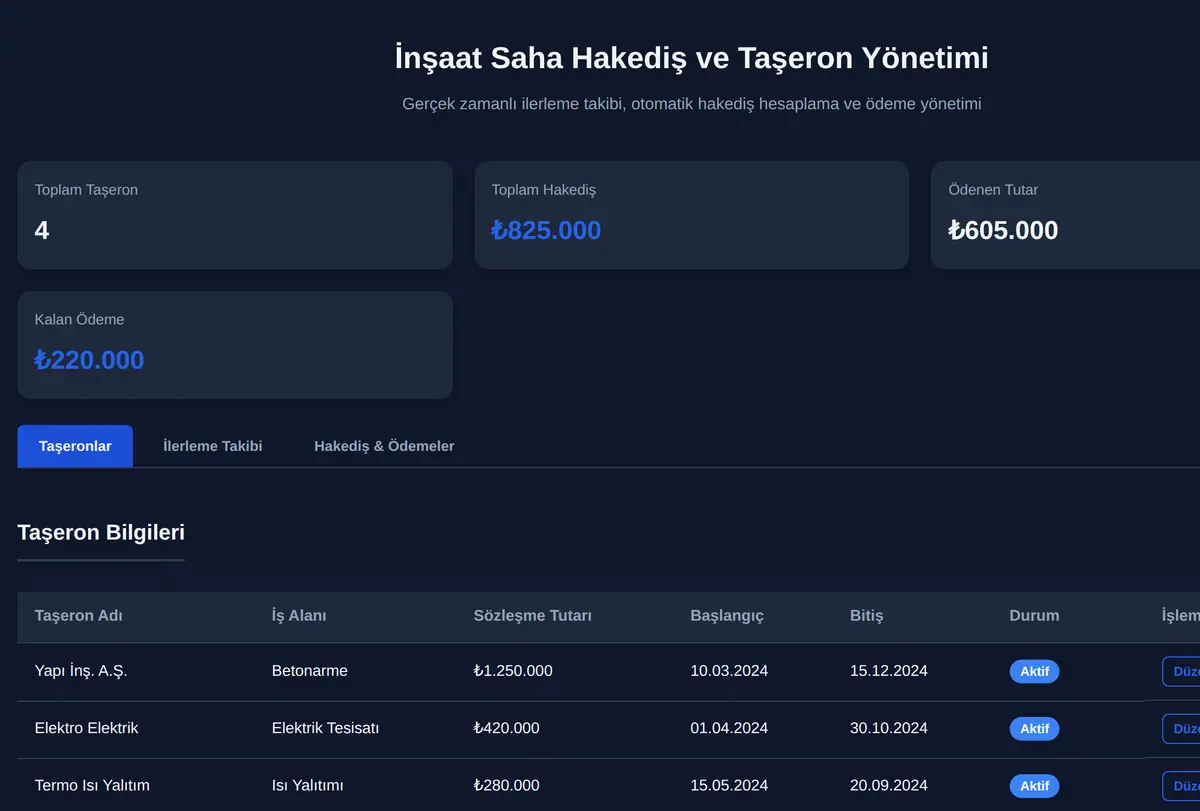
Task: Click the Yapı İnş. A.Ş. name cell
Action: pos(81,671)
